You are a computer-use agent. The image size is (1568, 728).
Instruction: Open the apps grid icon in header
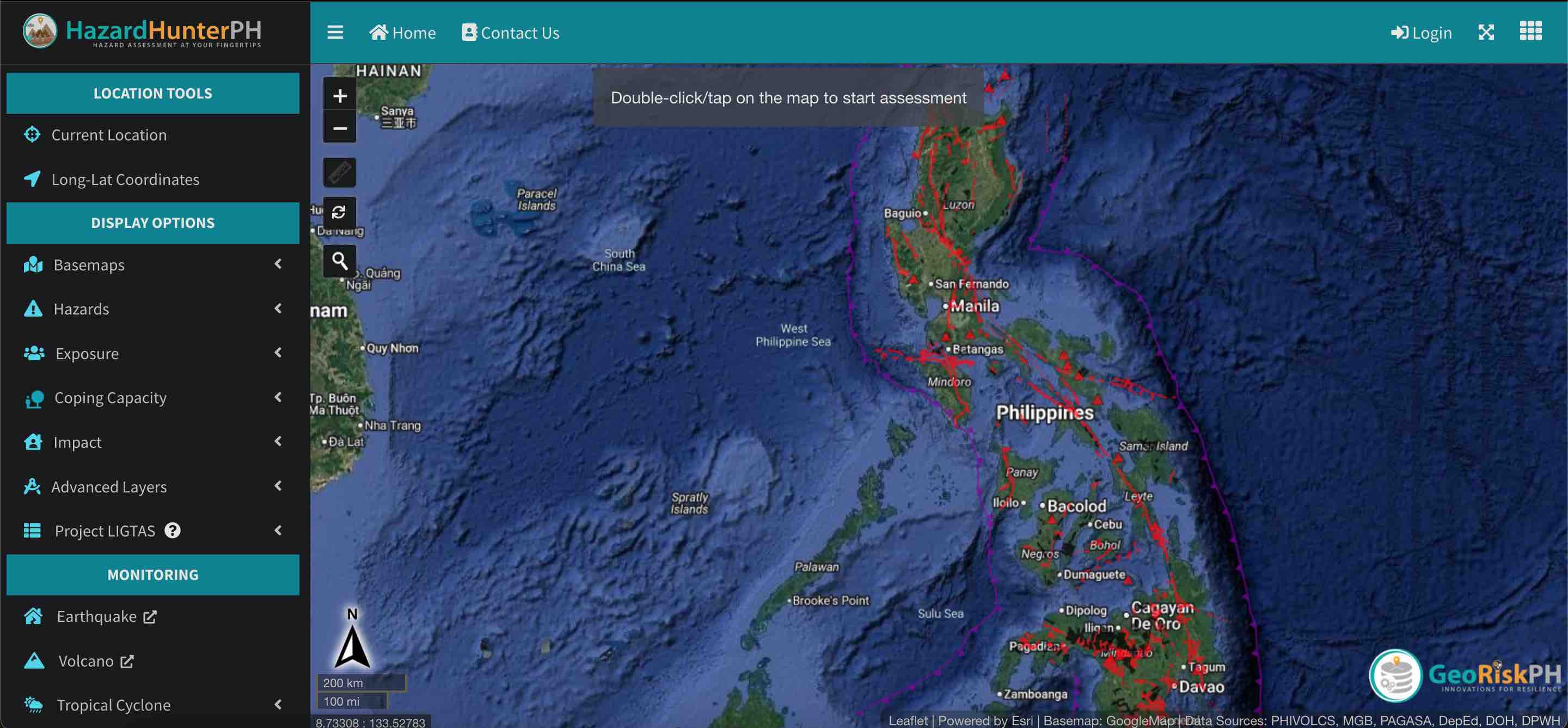click(x=1530, y=31)
